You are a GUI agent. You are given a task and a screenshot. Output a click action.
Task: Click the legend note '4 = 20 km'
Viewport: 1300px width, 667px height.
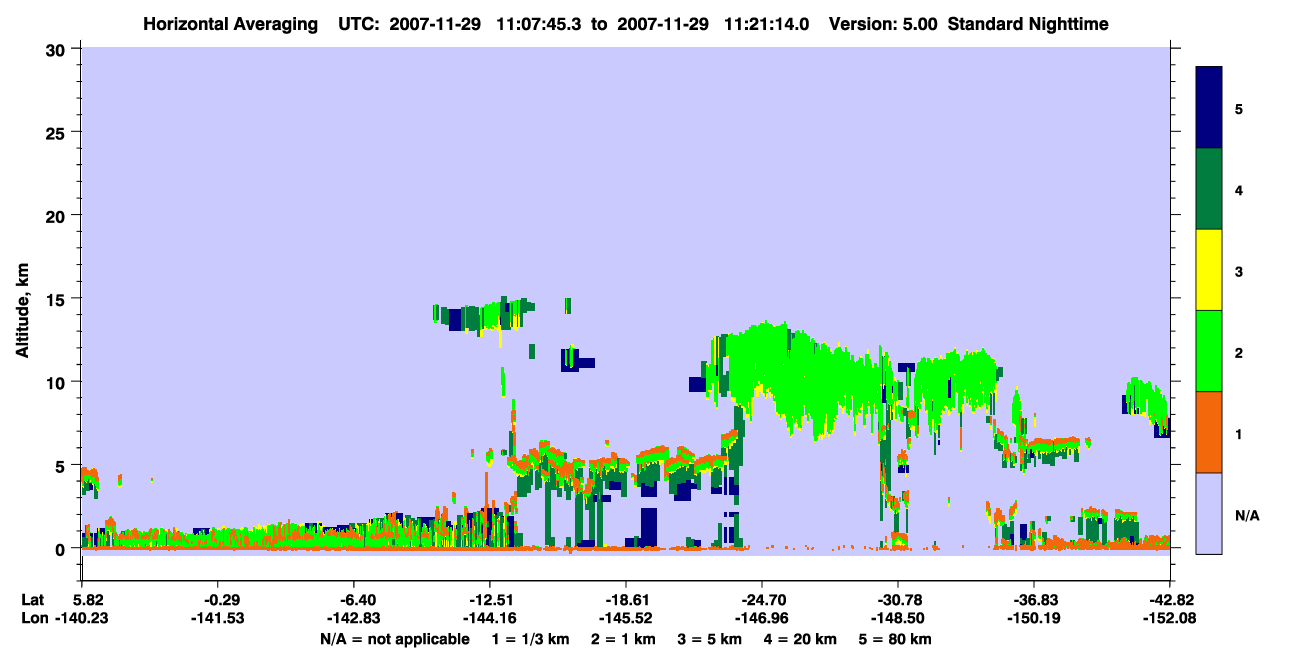click(x=801, y=639)
